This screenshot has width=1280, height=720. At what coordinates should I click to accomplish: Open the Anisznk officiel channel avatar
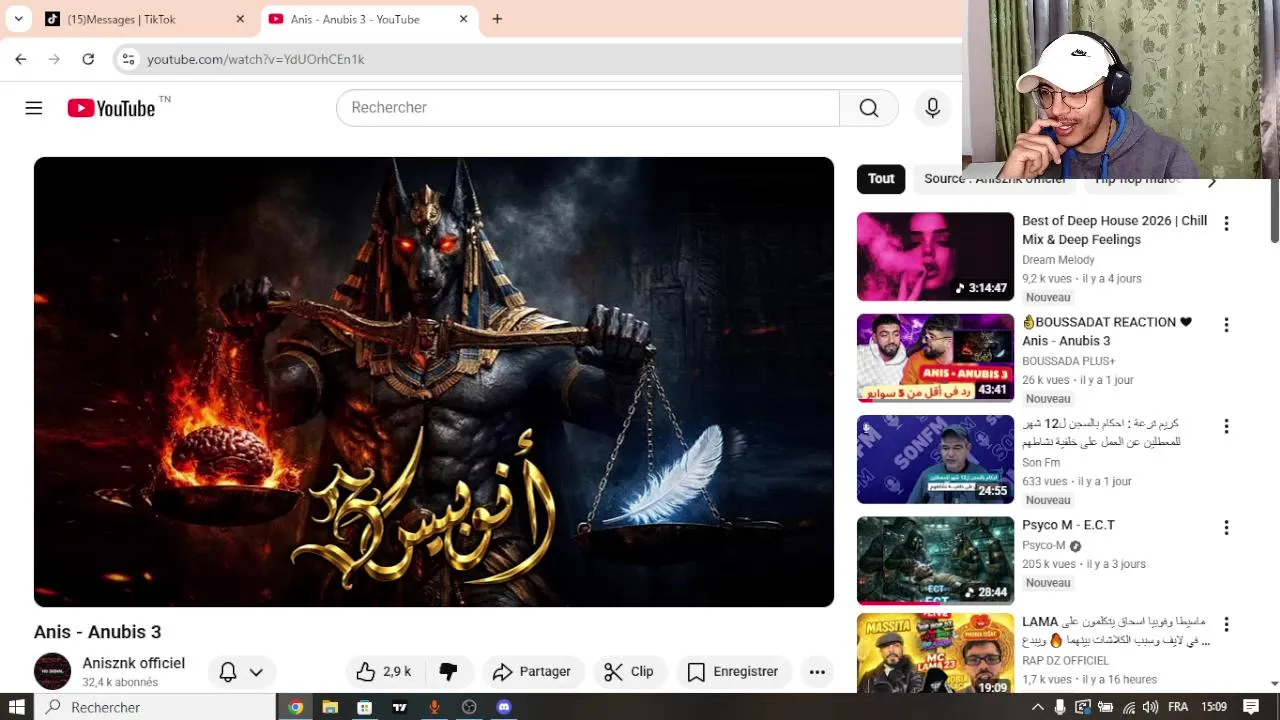[52, 671]
